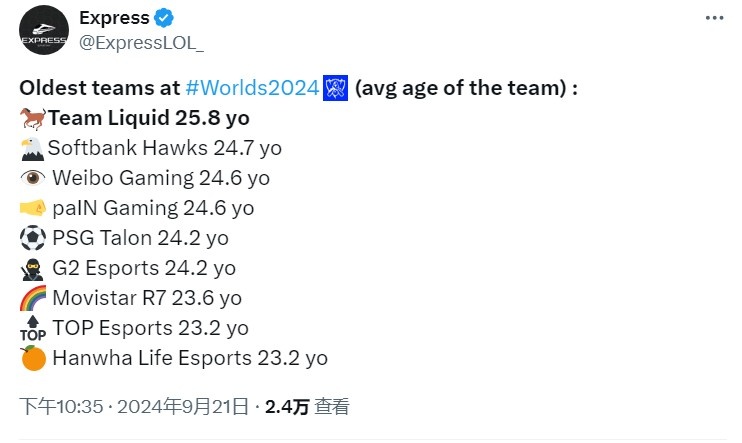Screen dimensions: 742x443
Task: Click the blue verified badge
Action: click(164, 18)
